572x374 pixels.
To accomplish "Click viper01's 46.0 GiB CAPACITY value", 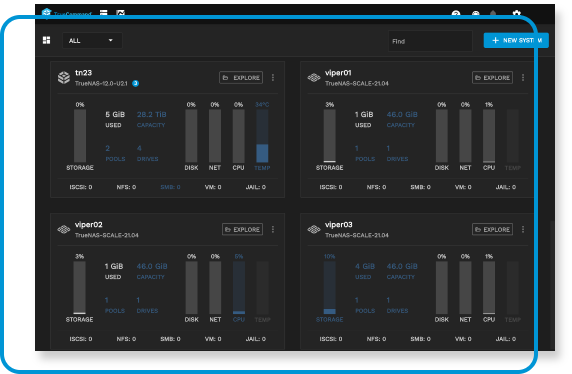I will (402, 115).
